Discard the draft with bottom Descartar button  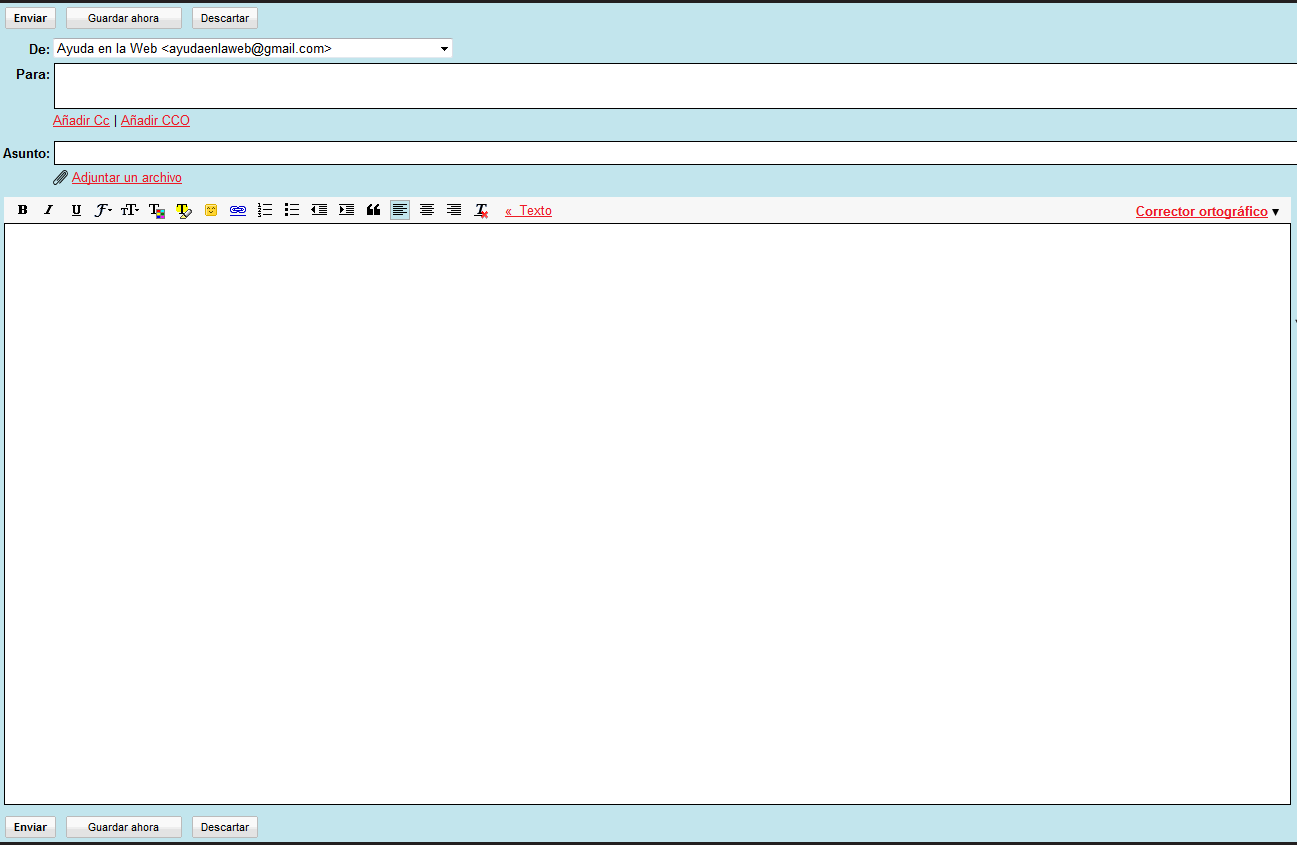[225, 827]
